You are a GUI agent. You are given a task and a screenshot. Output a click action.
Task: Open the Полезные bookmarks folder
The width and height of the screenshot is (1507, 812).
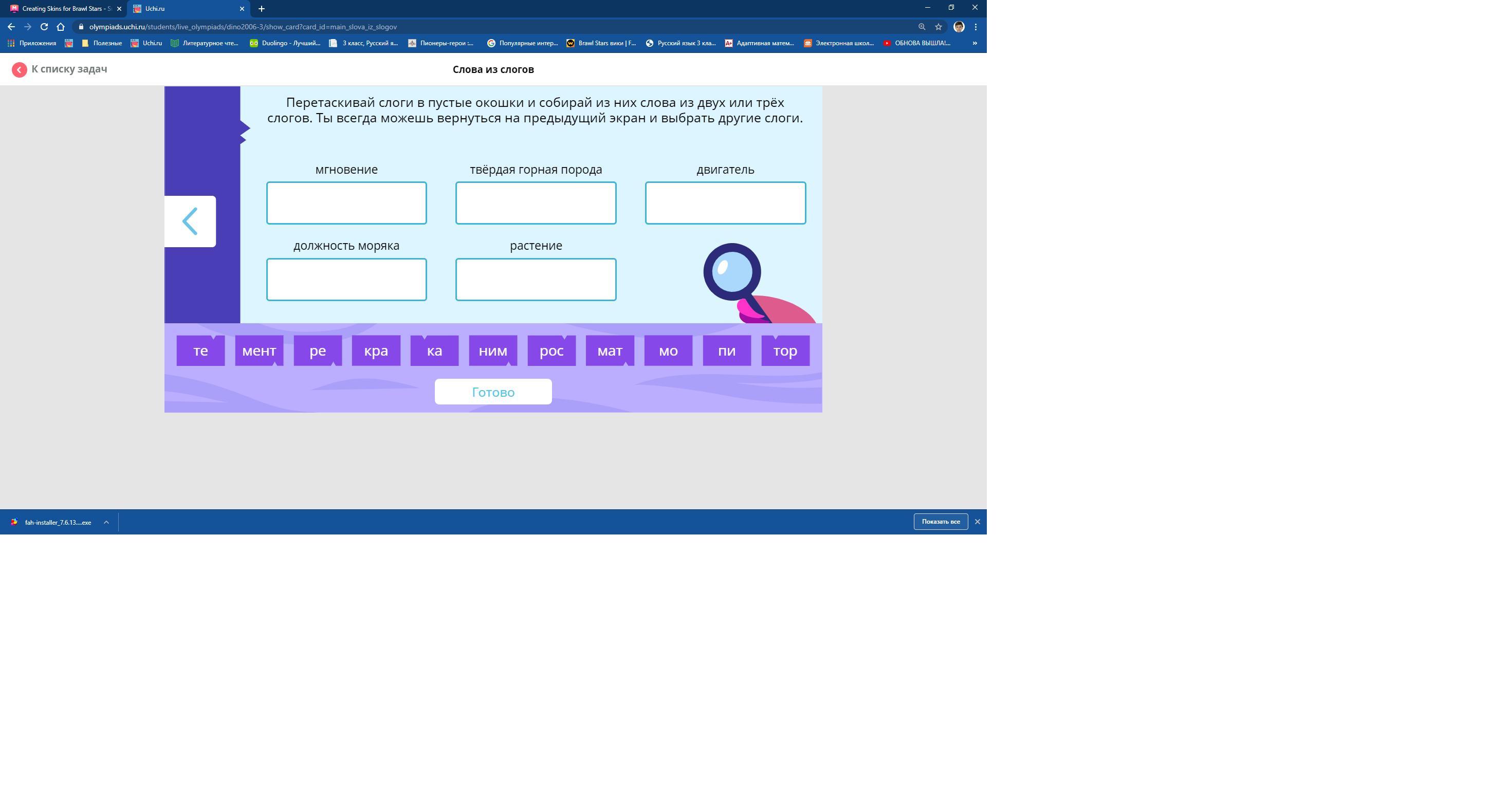(x=102, y=43)
